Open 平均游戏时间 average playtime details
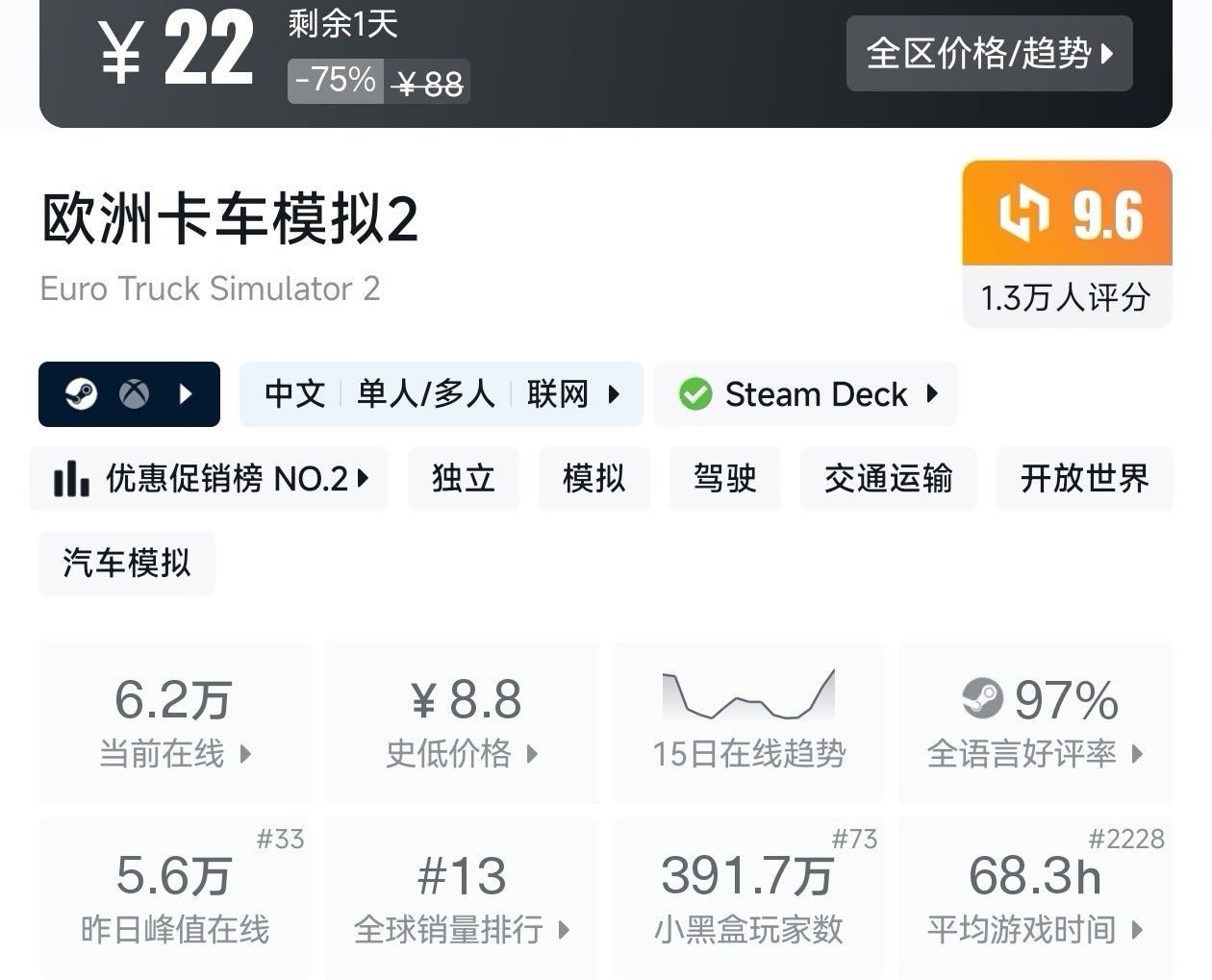Image resolution: width=1212 pixels, height=980 pixels. [1035, 898]
